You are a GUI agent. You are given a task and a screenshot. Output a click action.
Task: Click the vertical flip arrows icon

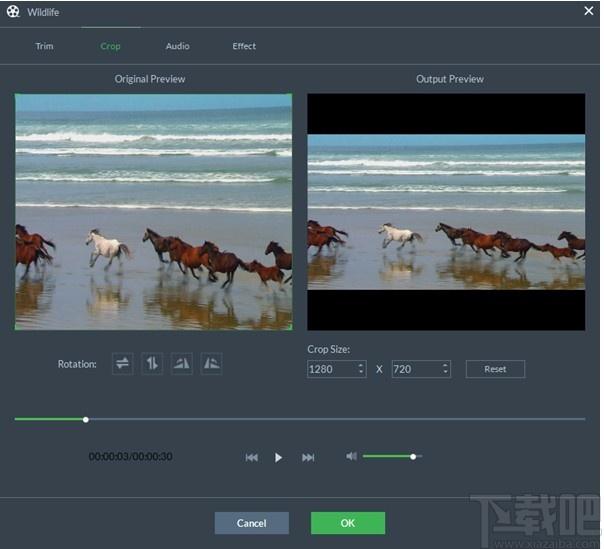coord(152,363)
